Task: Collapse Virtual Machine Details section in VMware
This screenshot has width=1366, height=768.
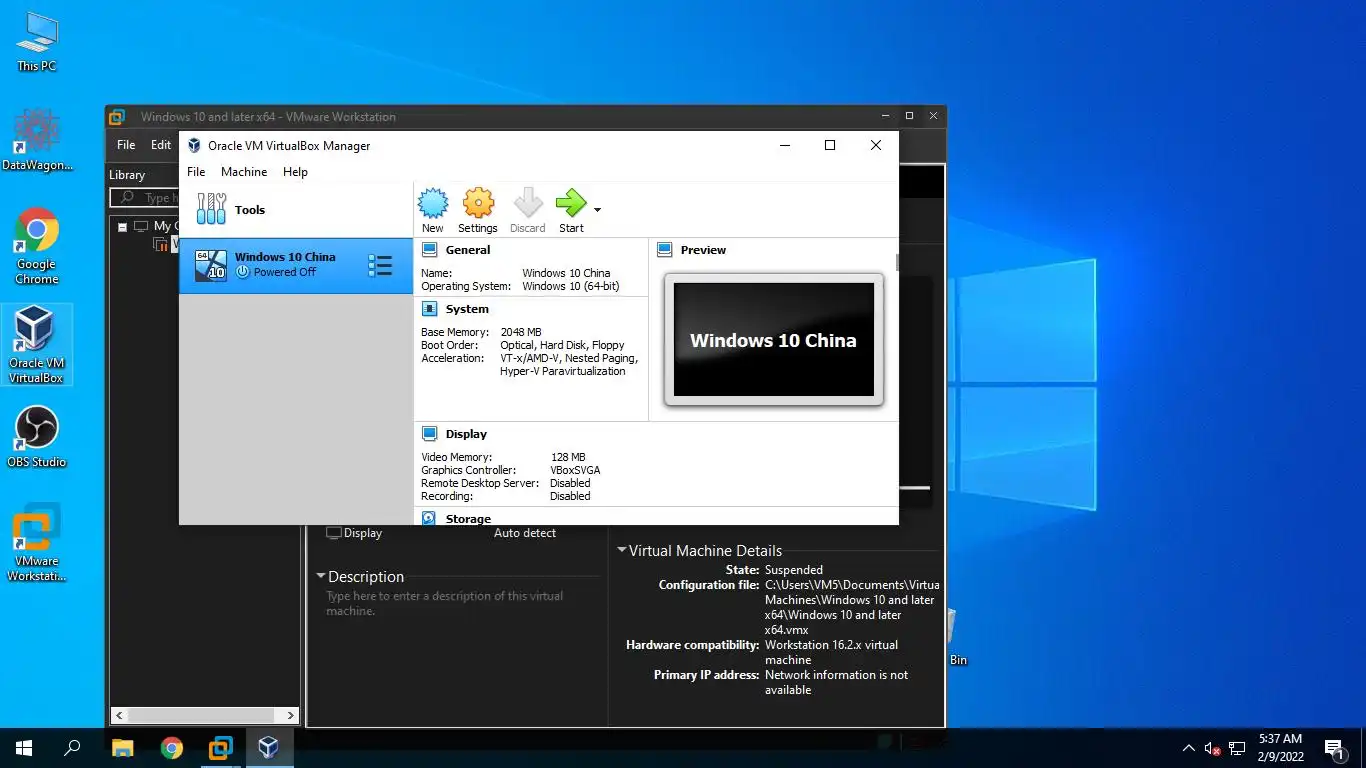Action: (x=622, y=550)
